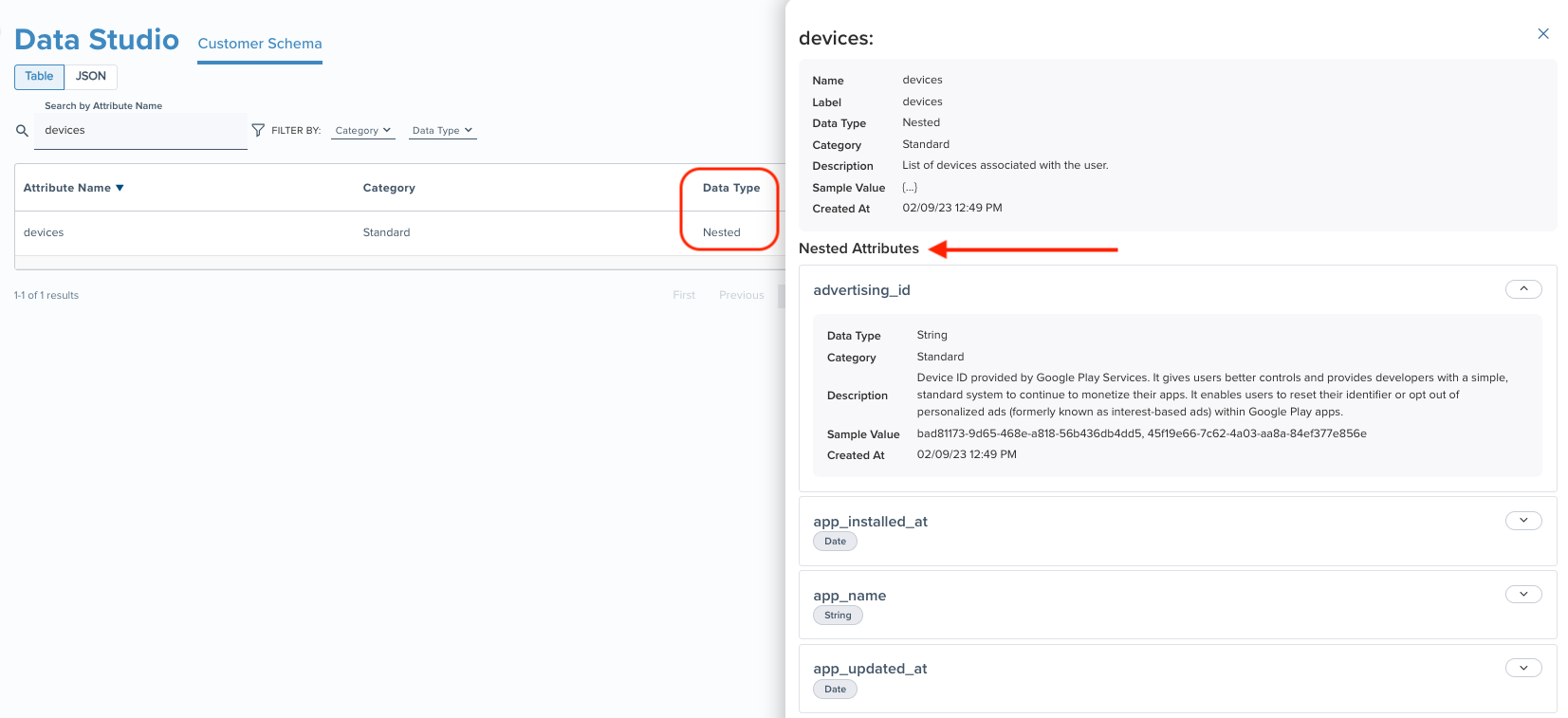This screenshot has height=718, width=1568.
Task: Open the Data Type filter dropdown
Action: [x=443, y=131]
